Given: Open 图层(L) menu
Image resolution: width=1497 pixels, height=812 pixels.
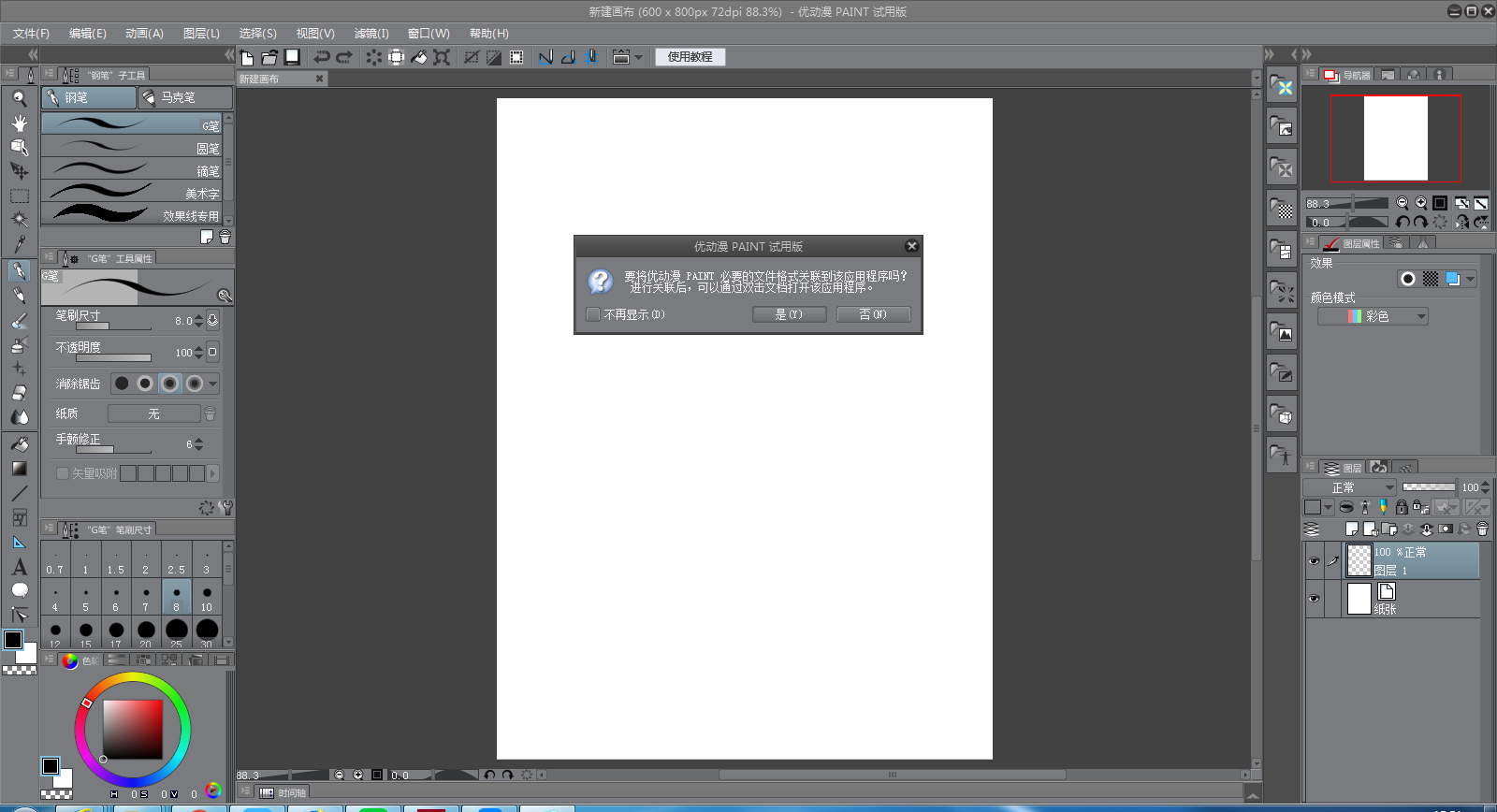Looking at the screenshot, I should (x=201, y=34).
